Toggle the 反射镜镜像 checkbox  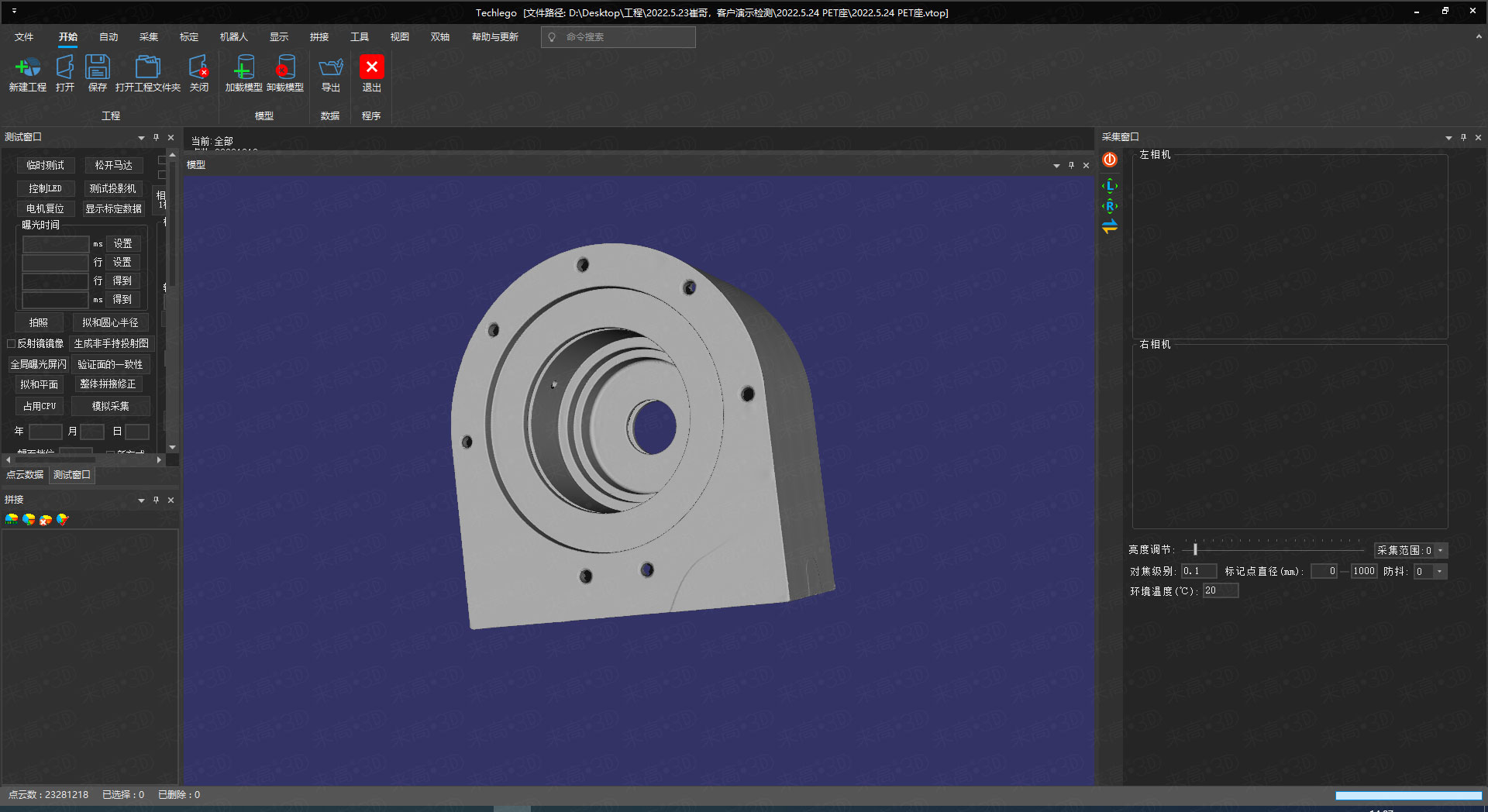point(12,343)
